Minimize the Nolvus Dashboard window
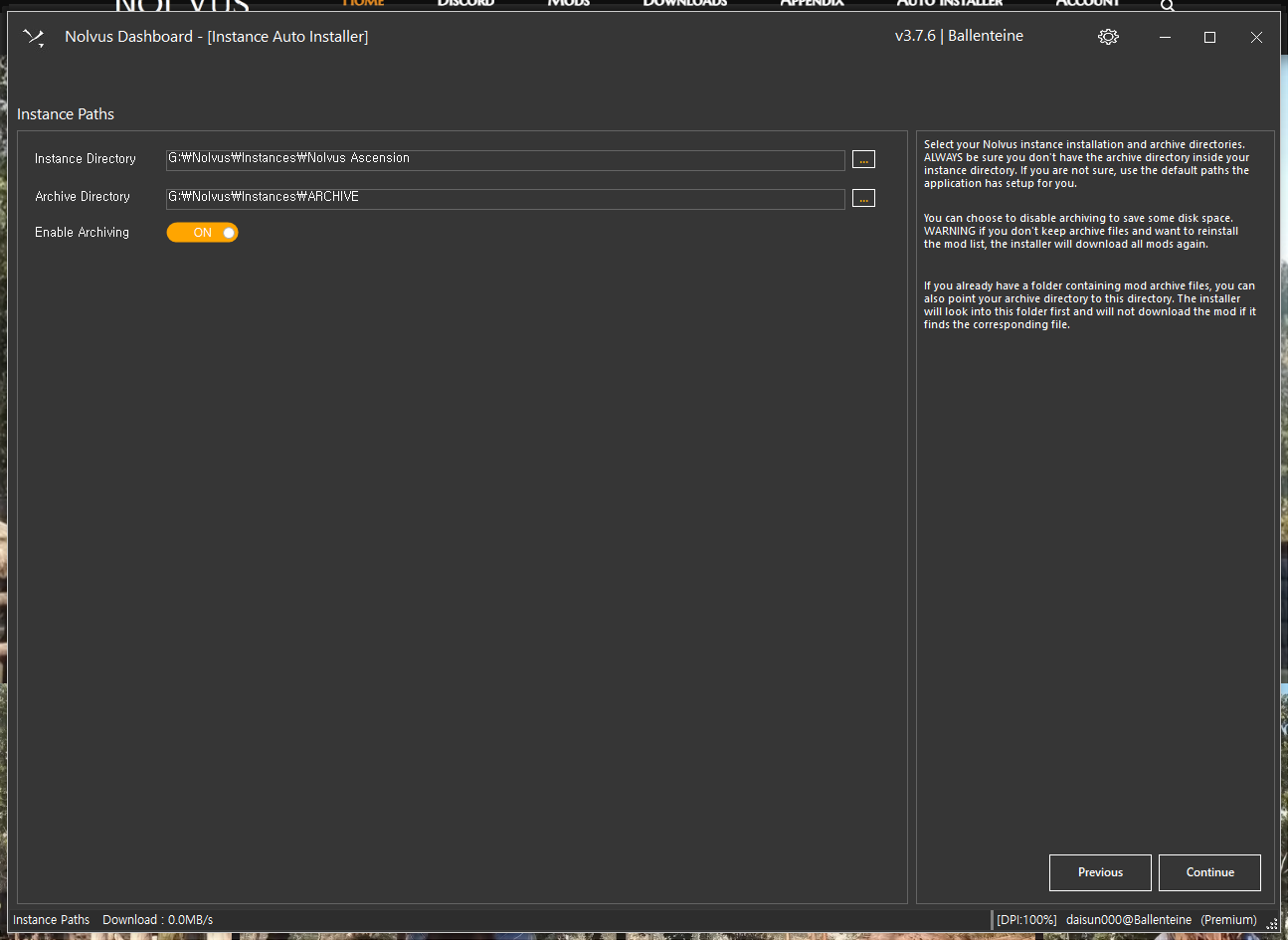 coord(1165,37)
